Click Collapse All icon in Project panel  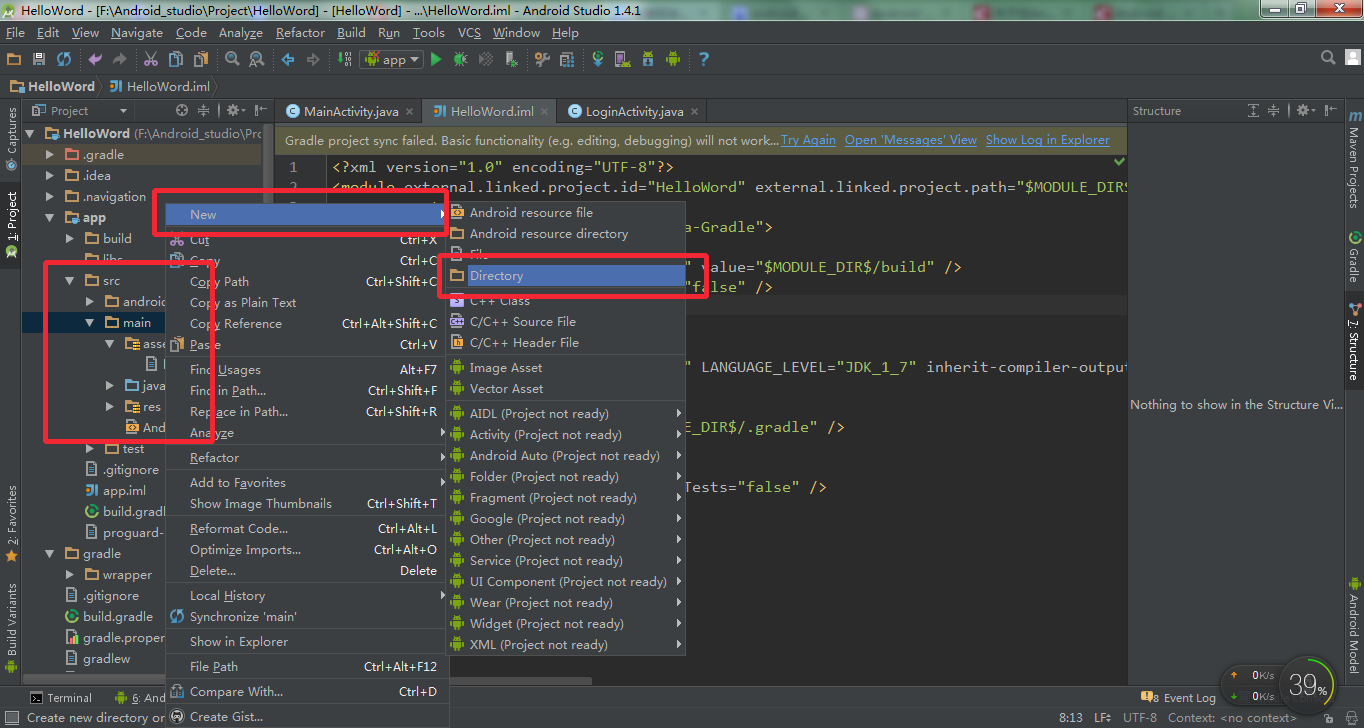(203, 110)
